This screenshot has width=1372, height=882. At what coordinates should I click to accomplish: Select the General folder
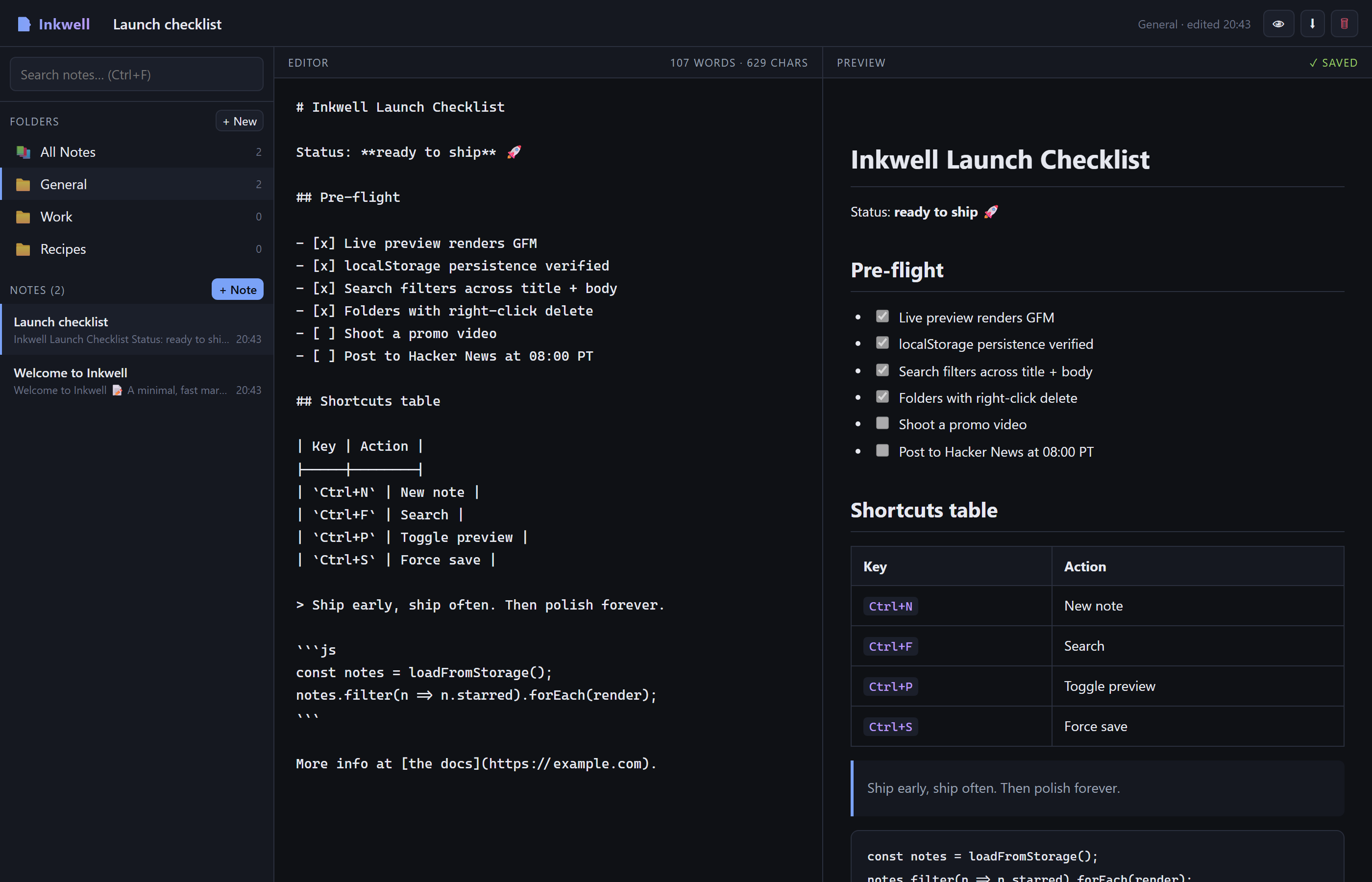tap(137, 184)
